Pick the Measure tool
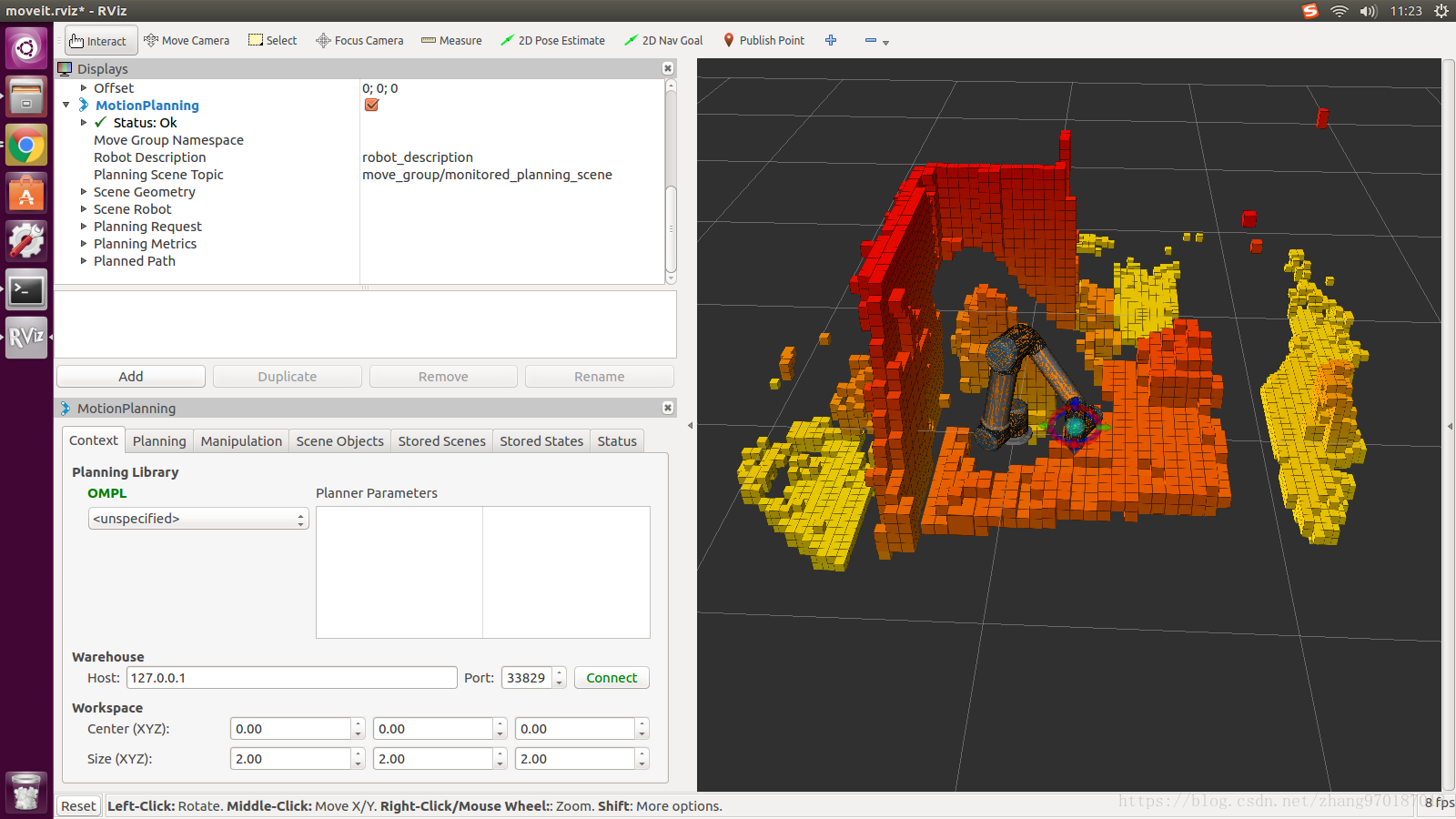Screen dimensions: 1456x819 (452, 41)
